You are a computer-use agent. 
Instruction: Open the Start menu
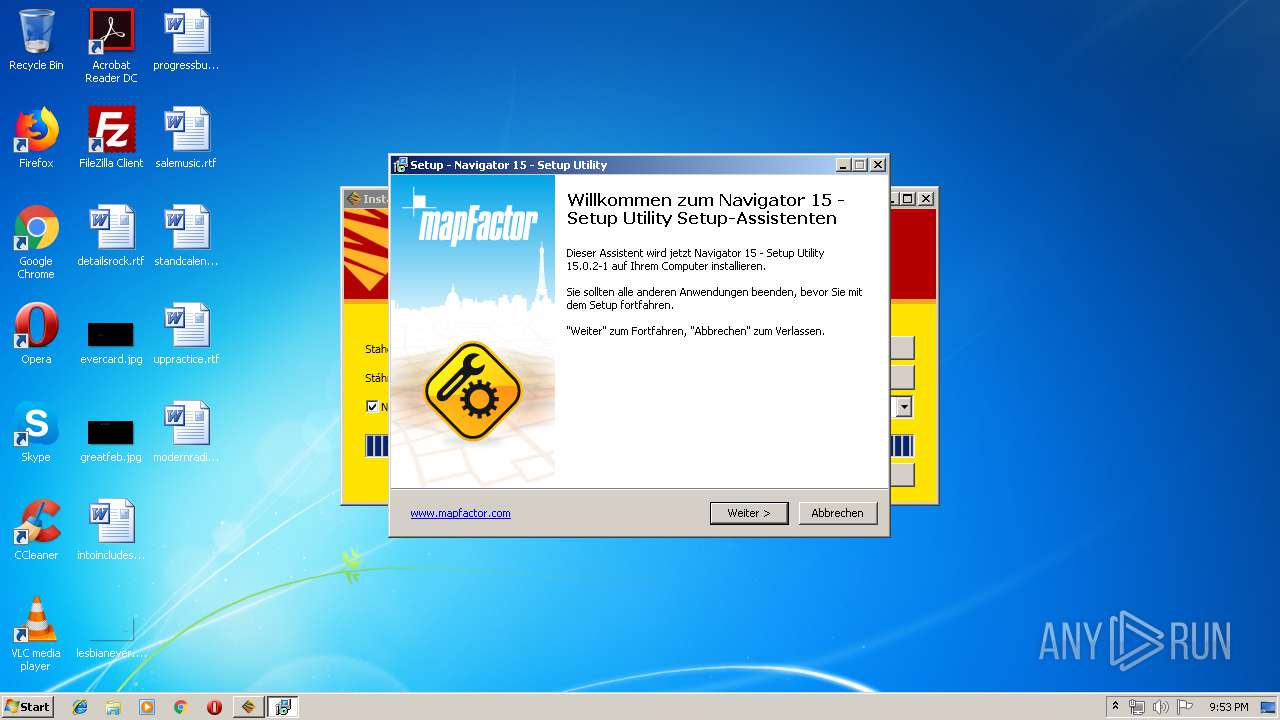click(x=27, y=707)
